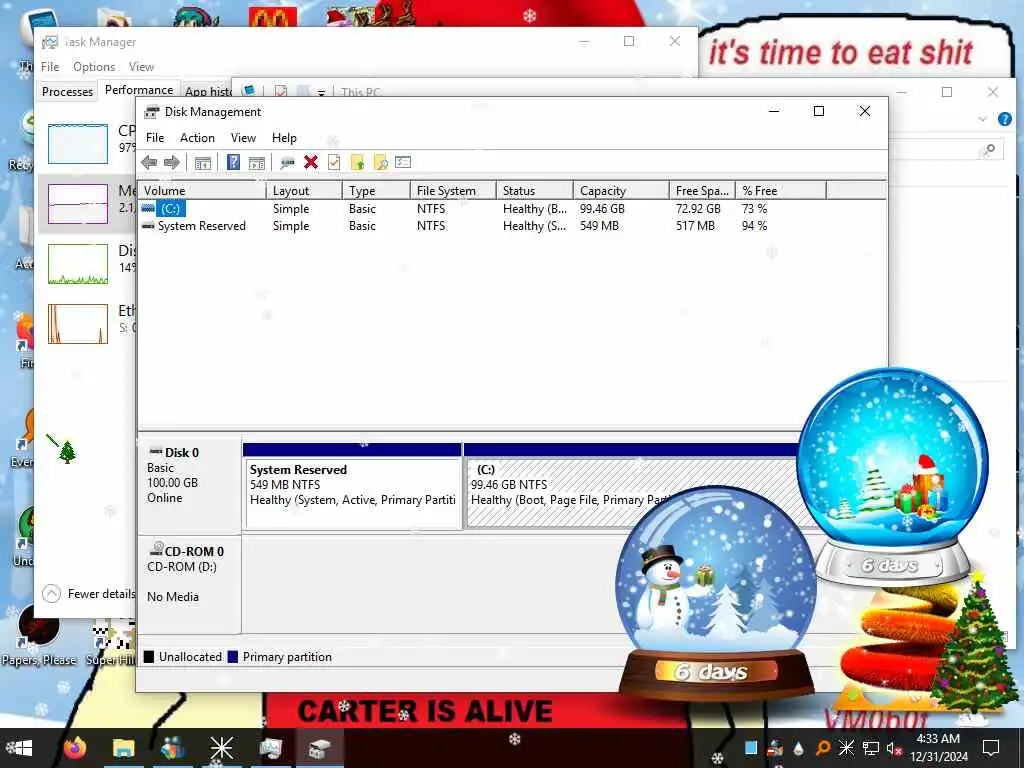This screenshot has width=1024, height=768.
Task: Open the File menu in Disk Management
Action: click(x=155, y=138)
